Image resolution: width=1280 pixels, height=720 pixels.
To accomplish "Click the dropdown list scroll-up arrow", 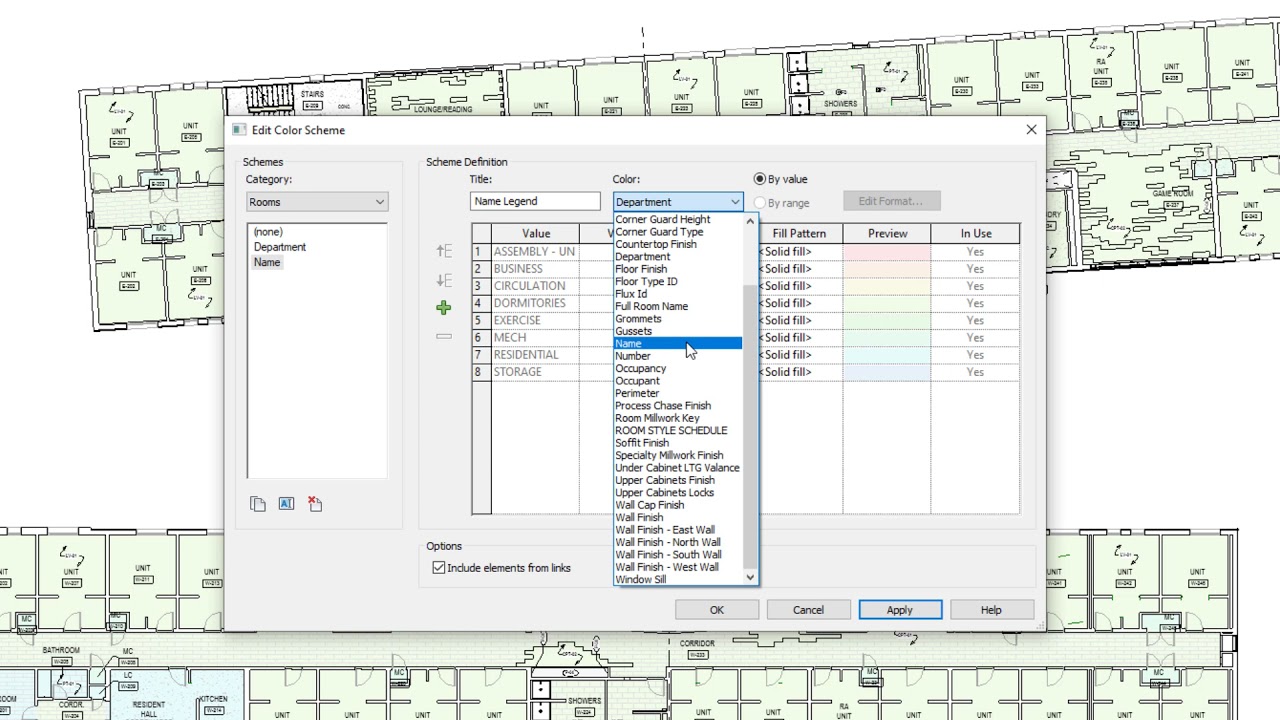I will 750,221.
